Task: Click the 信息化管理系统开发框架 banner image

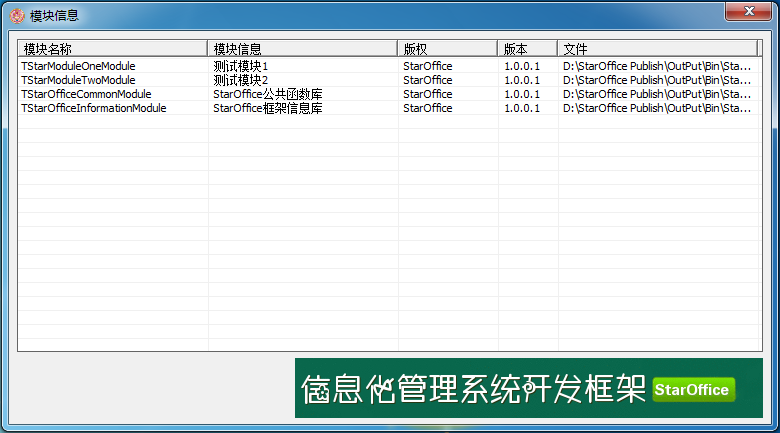Action: [x=529, y=388]
